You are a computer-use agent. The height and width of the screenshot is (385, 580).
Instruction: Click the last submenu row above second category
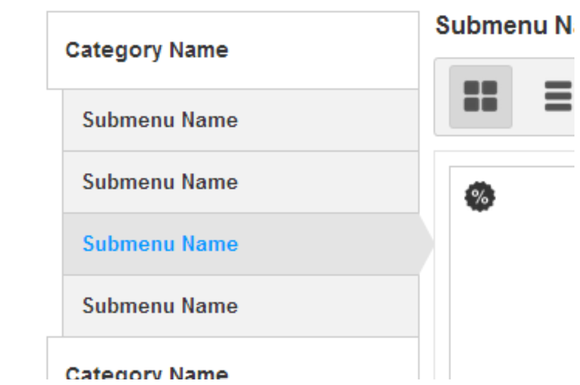[241, 306]
